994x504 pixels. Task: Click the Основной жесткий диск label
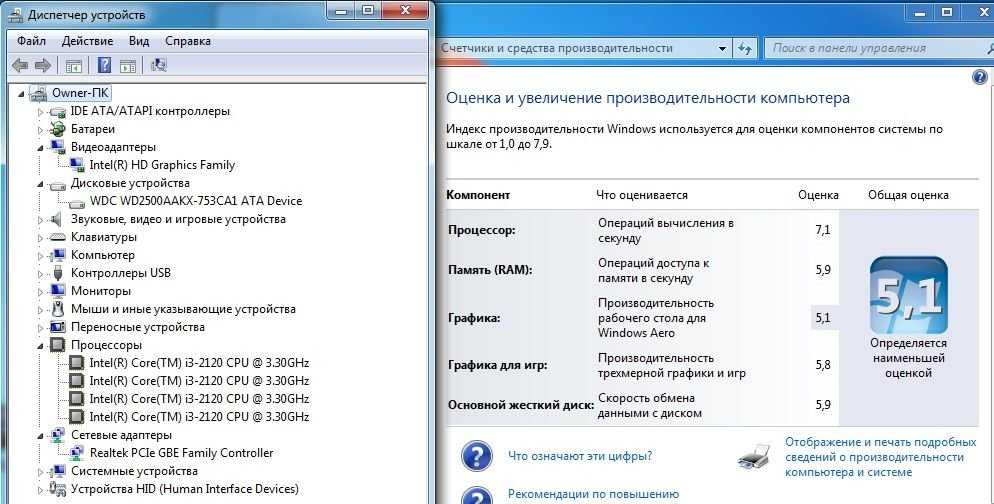click(x=521, y=405)
